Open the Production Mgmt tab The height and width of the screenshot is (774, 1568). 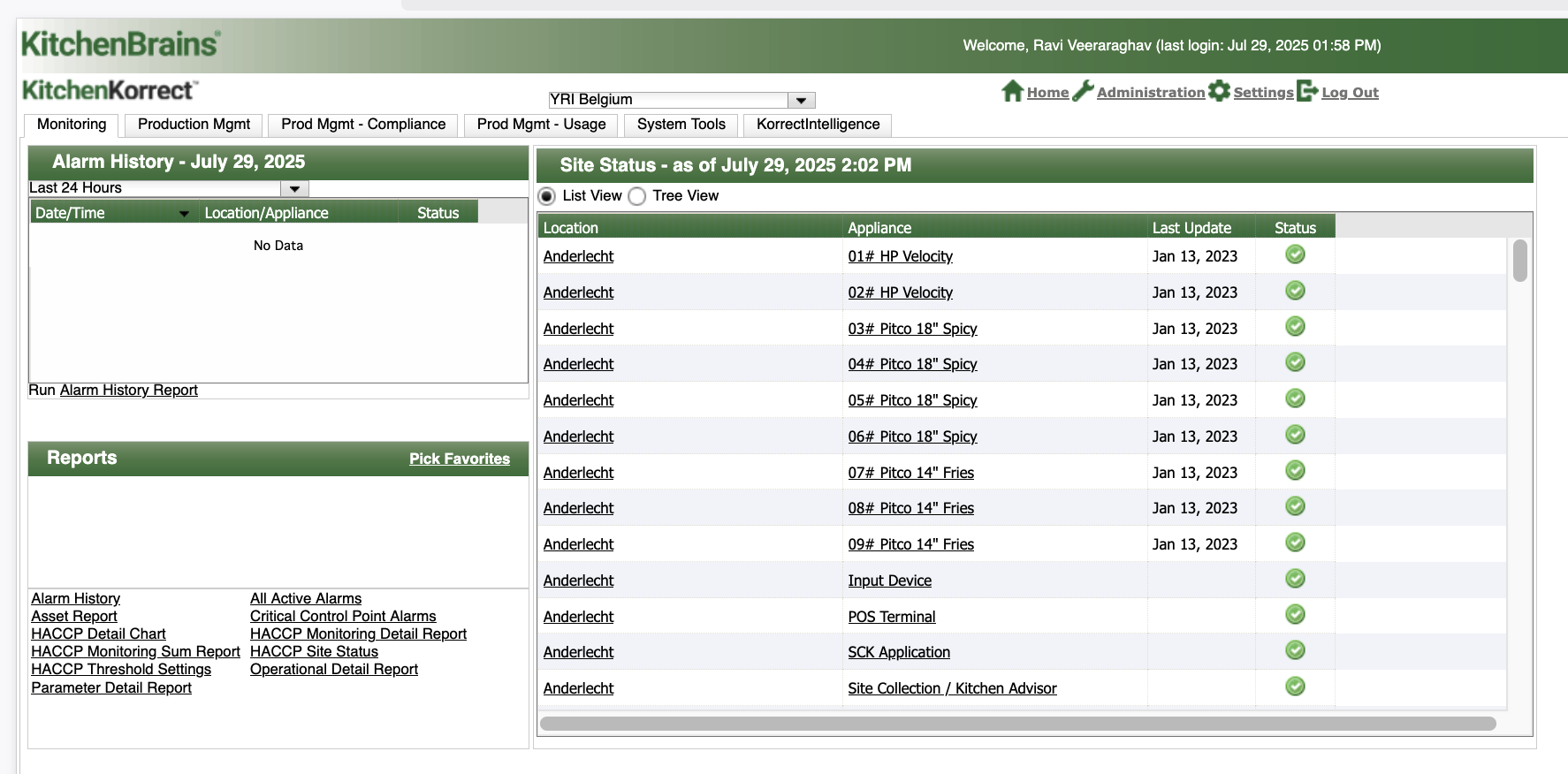pyautogui.click(x=194, y=125)
